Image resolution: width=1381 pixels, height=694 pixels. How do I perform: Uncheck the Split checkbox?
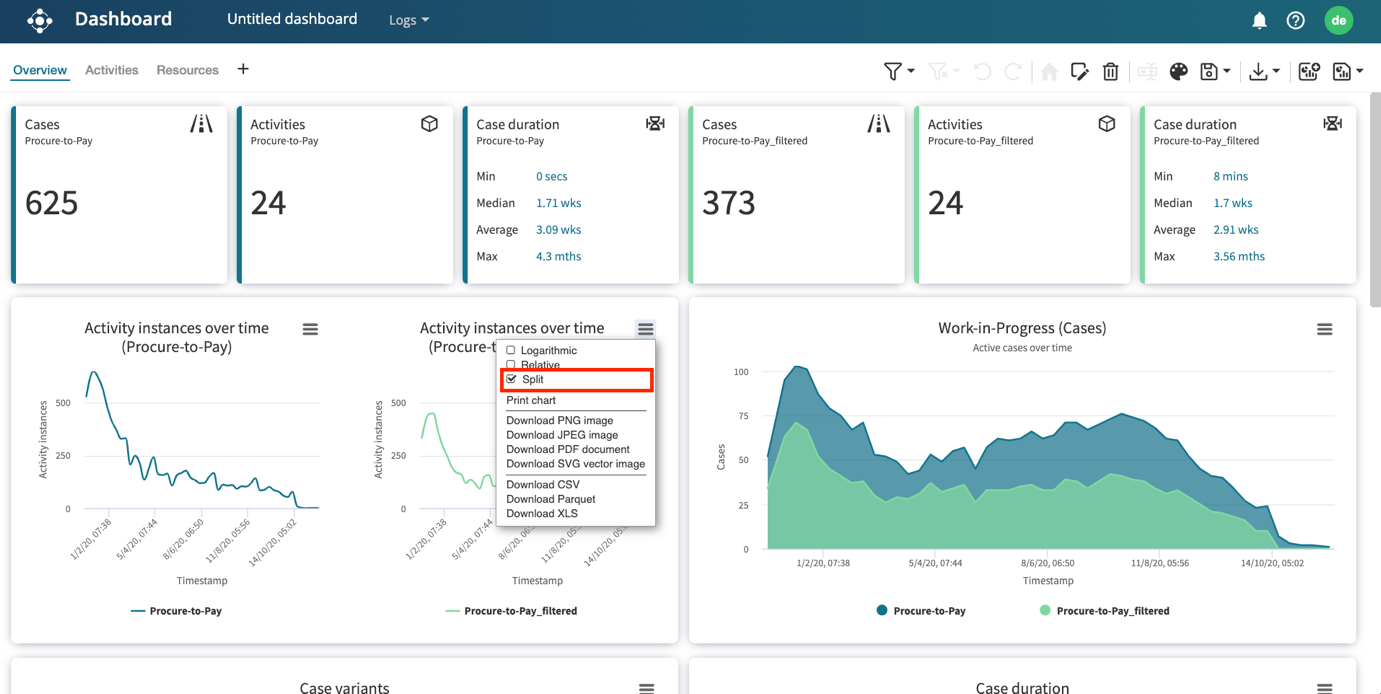coord(512,379)
